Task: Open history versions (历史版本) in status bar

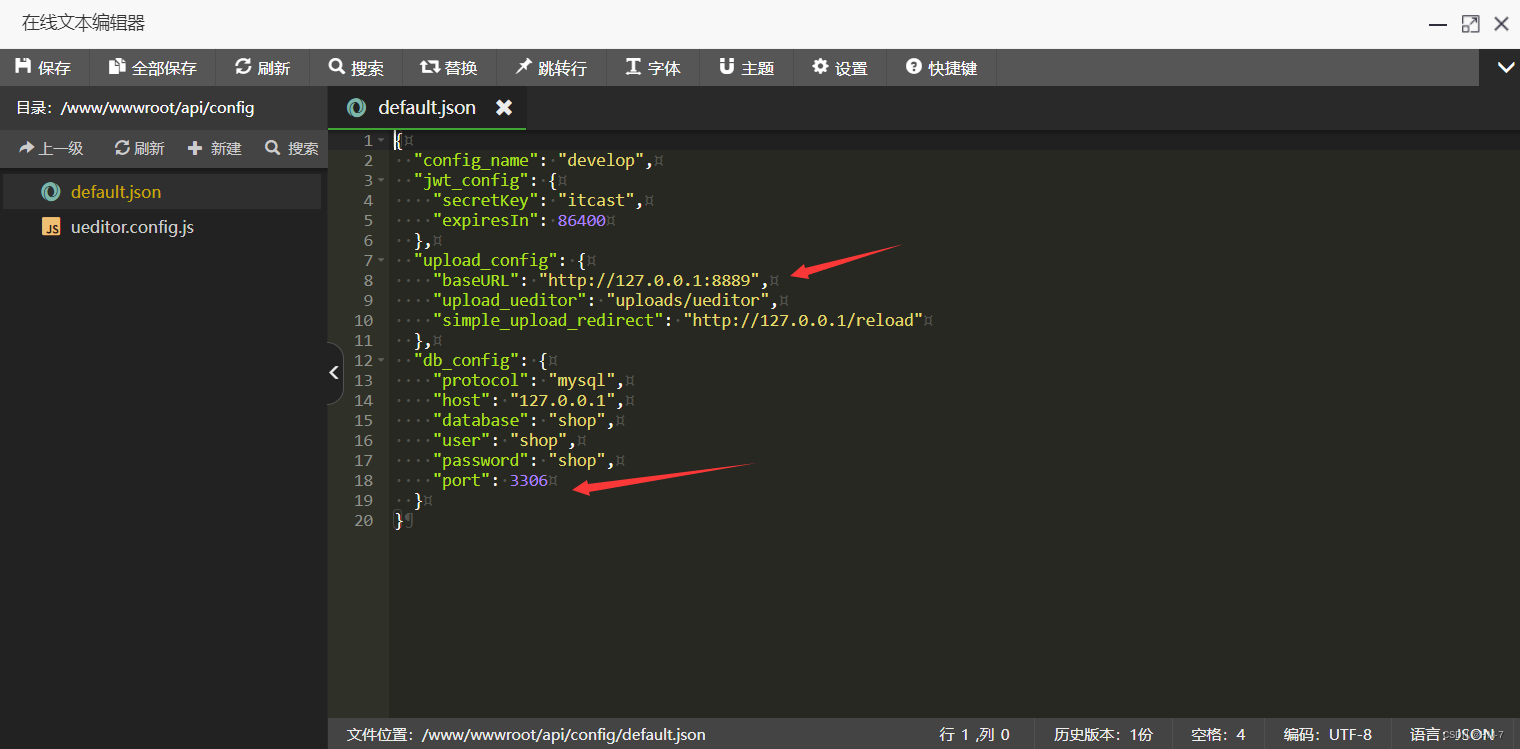Action: tap(1103, 734)
